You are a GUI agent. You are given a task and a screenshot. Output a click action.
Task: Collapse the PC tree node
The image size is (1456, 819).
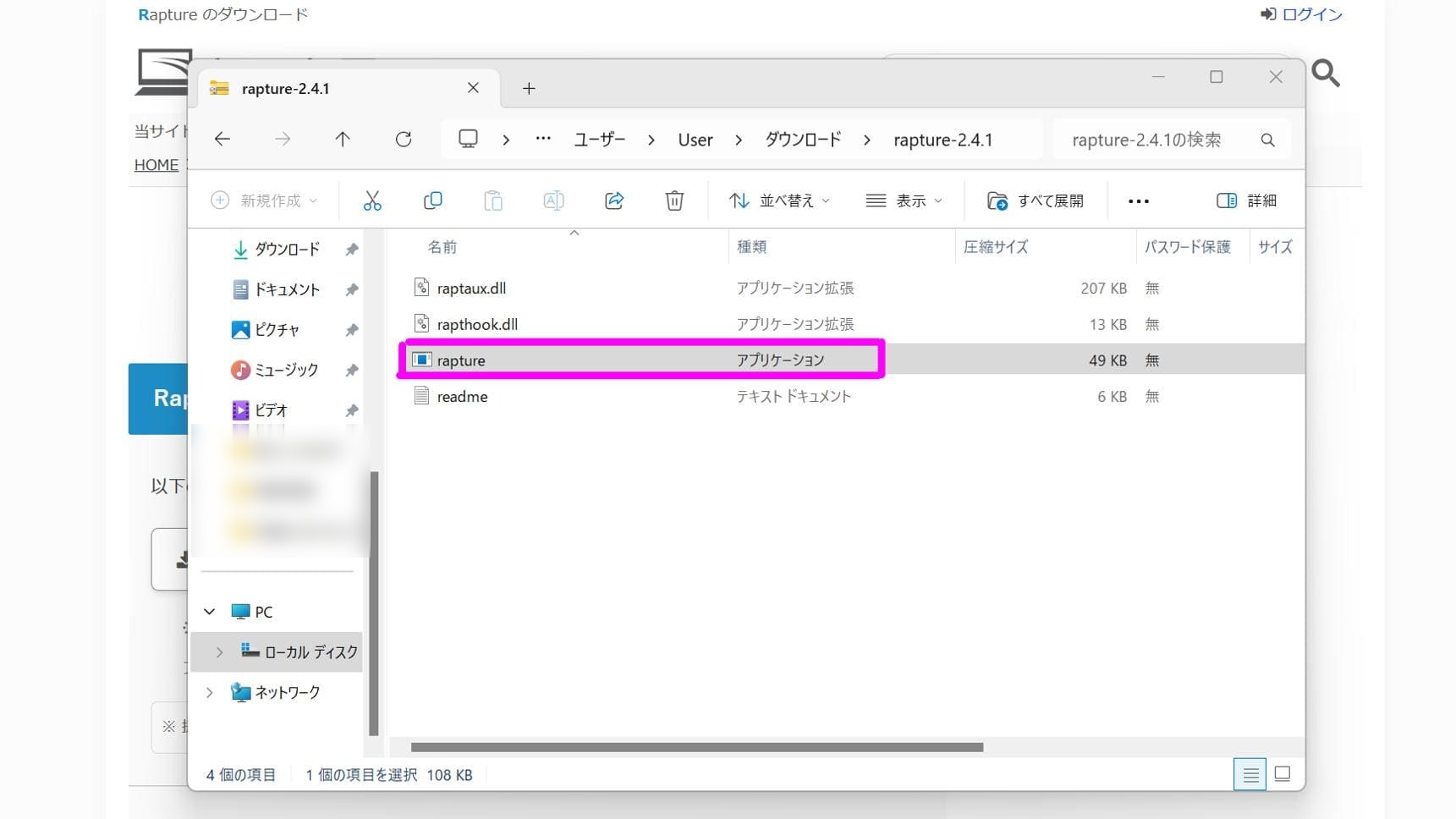pyautogui.click(x=210, y=611)
